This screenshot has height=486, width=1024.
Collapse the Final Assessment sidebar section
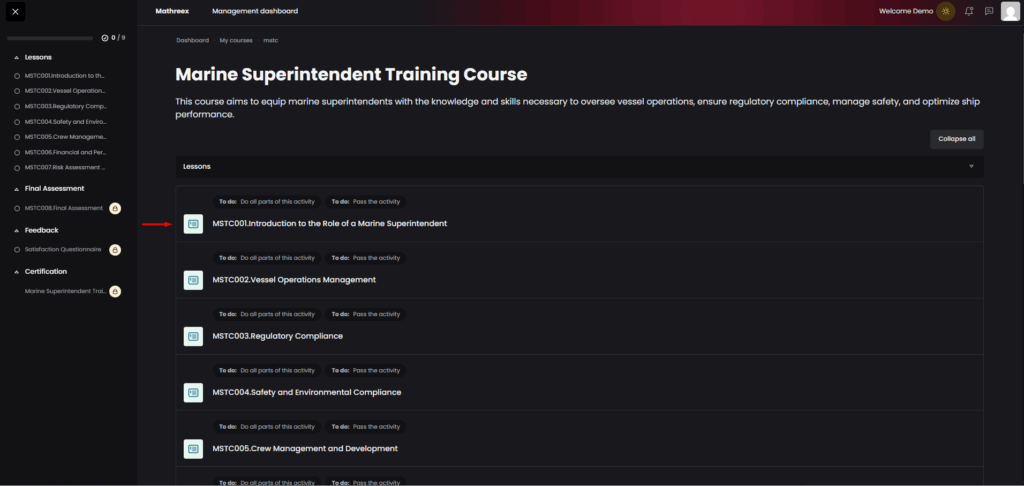pyautogui.click(x=17, y=188)
